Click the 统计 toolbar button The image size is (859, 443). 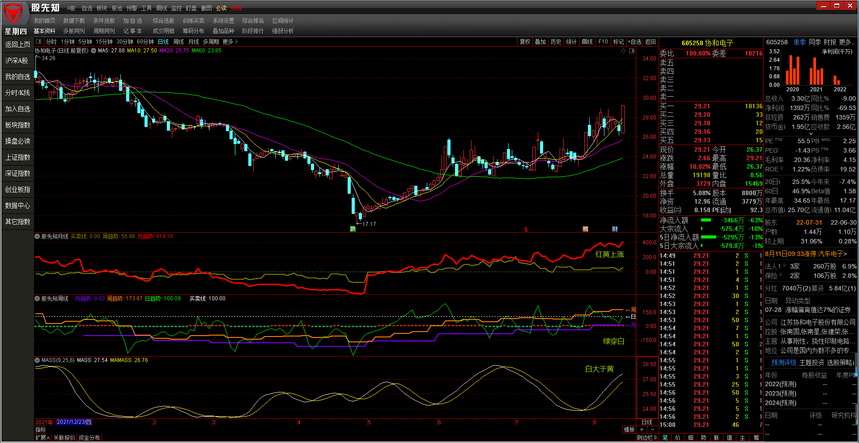[x=572, y=42]
